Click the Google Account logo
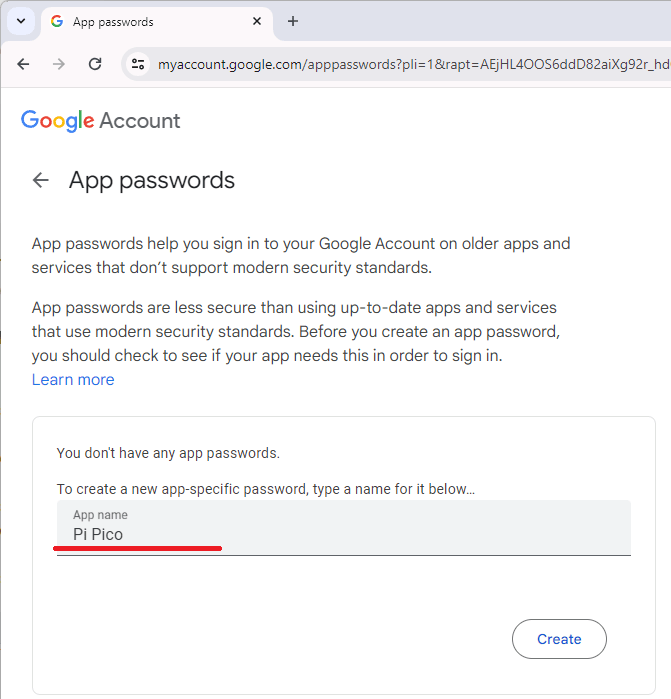This screenshot has height=699, width=671. click(101, 121)
